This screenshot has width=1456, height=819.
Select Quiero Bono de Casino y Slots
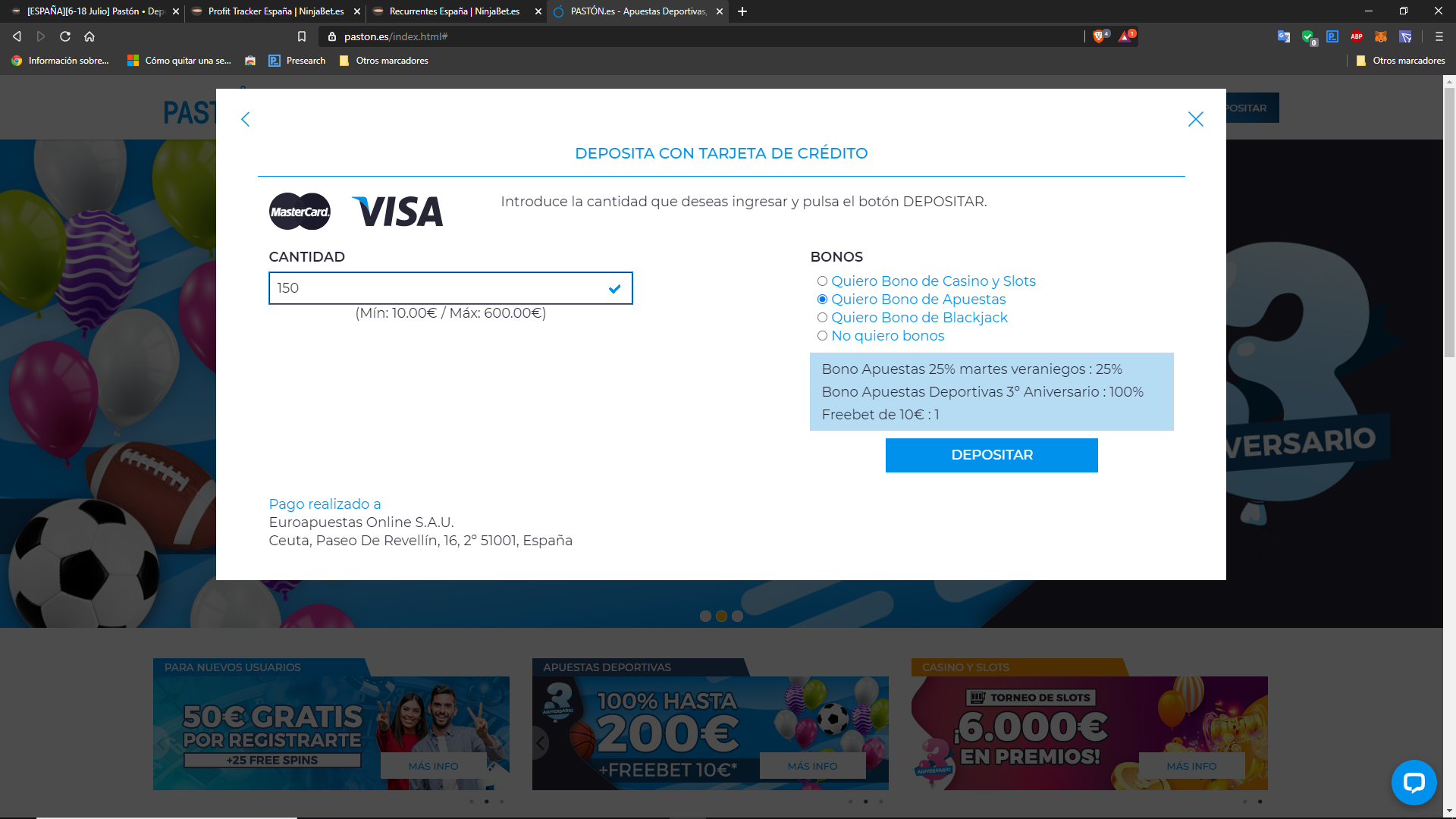822,281
